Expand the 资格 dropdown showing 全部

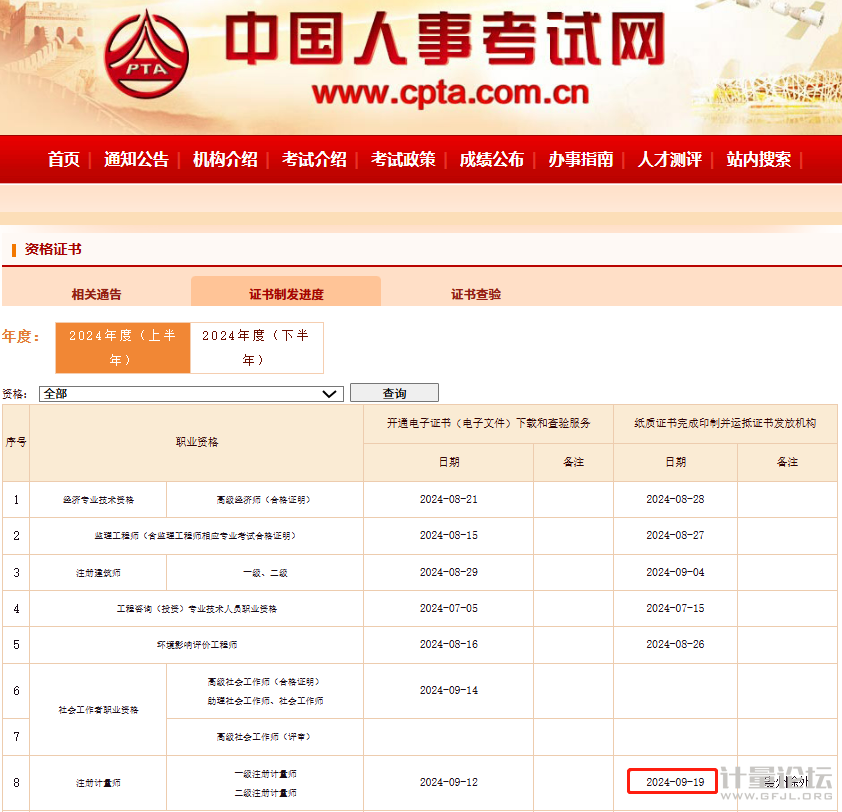click(191, 394)
